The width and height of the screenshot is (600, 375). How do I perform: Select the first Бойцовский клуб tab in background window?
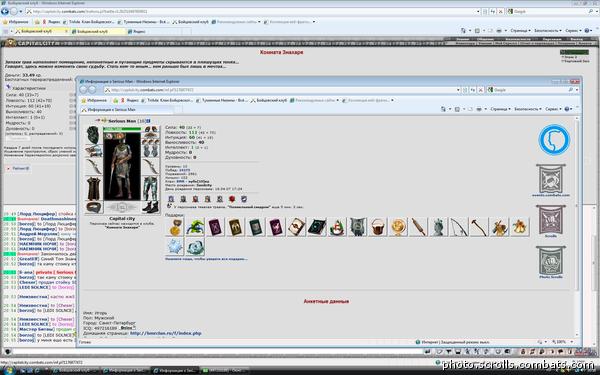(40, 31)
